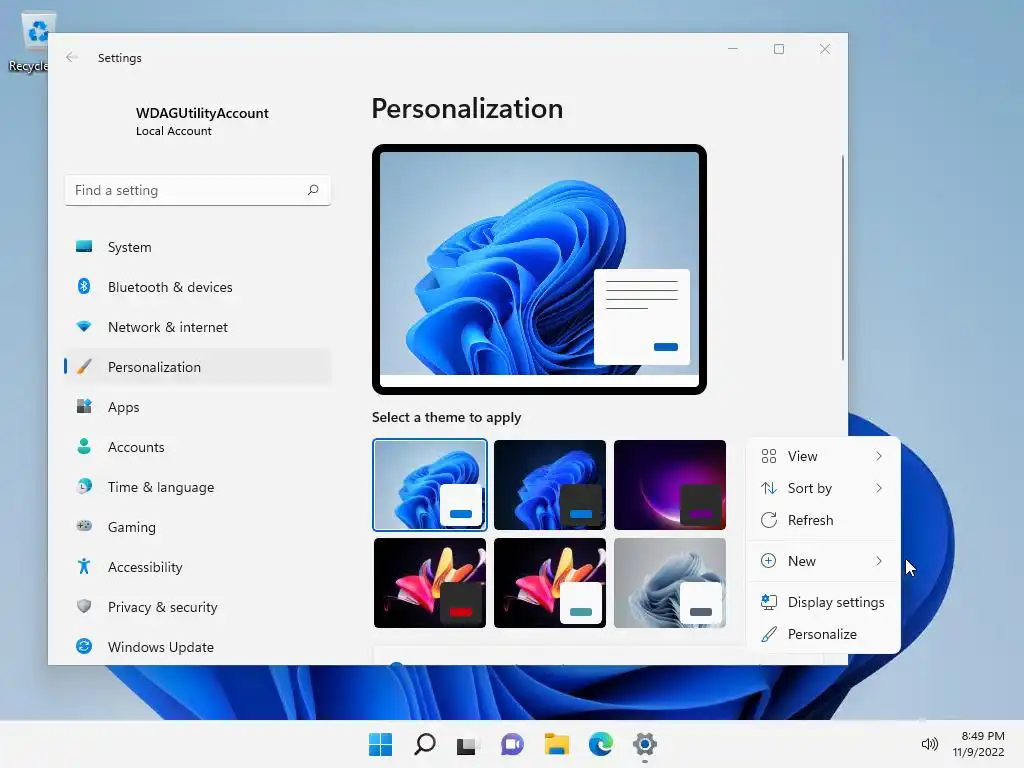Open the Windows Start button
This screenshot has height=768, width=1024.
pyautogui.click(x=380, y=744)
